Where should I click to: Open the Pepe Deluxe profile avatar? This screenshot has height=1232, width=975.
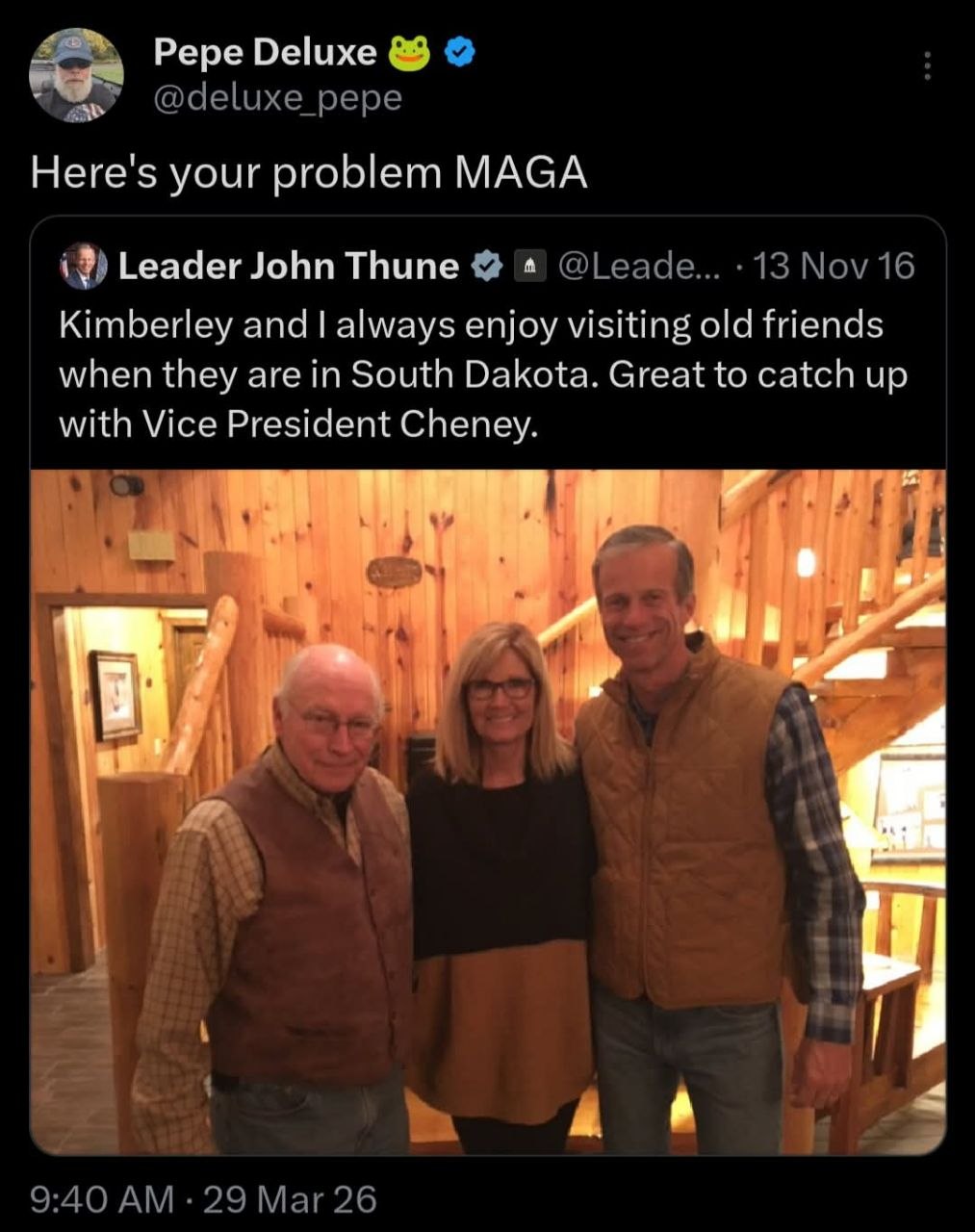pyautogui.click(x=76, y=75)
